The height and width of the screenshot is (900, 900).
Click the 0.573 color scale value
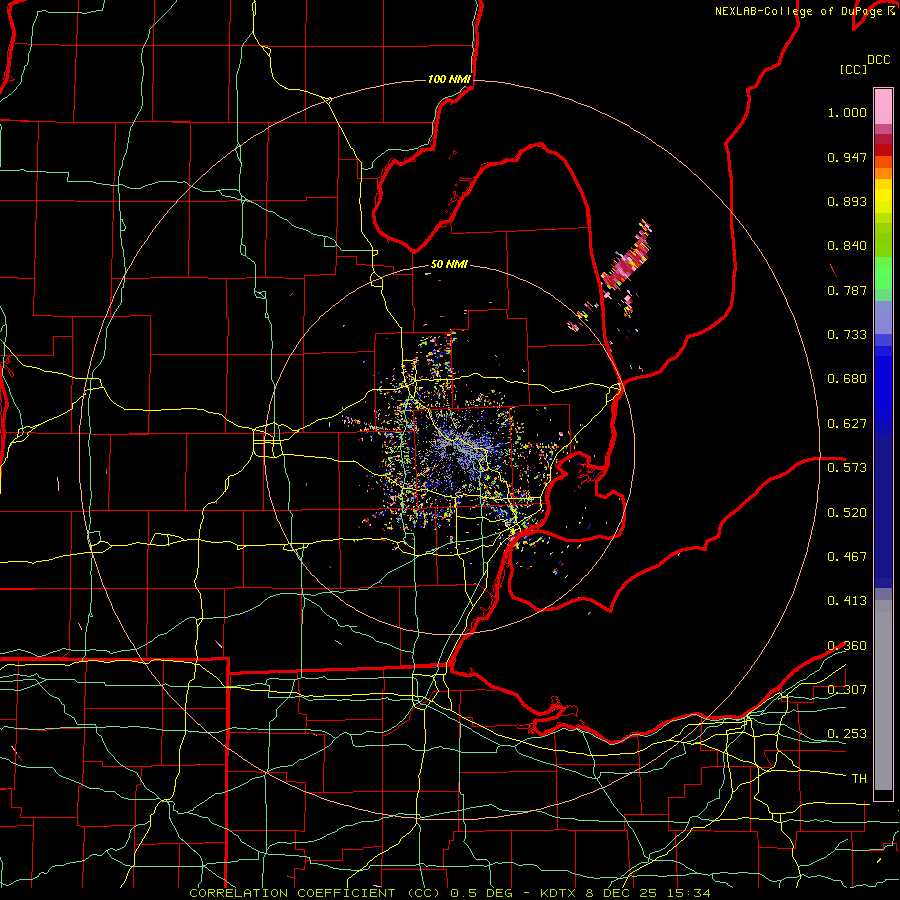(x=847, y=468)
